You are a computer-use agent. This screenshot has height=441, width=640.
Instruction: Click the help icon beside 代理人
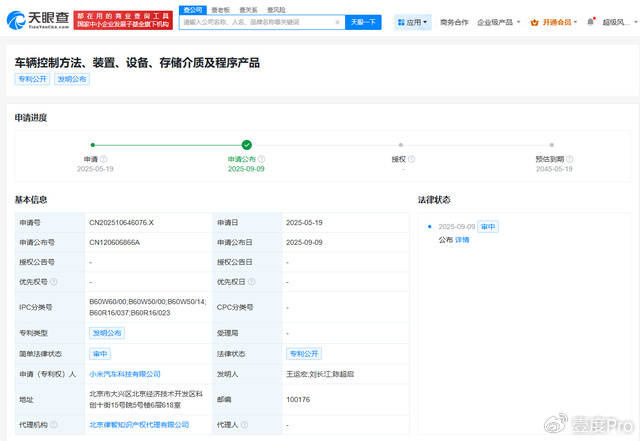point(244,425)
